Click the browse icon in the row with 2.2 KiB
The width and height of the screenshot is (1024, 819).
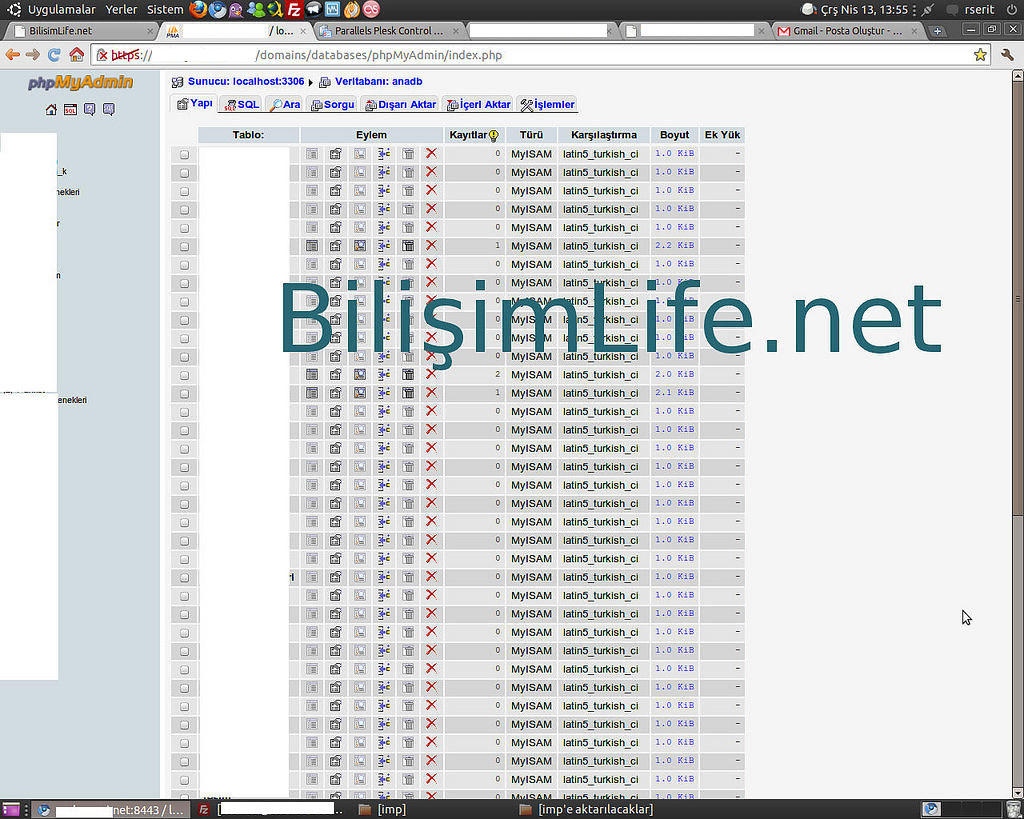tap(312, 246)
